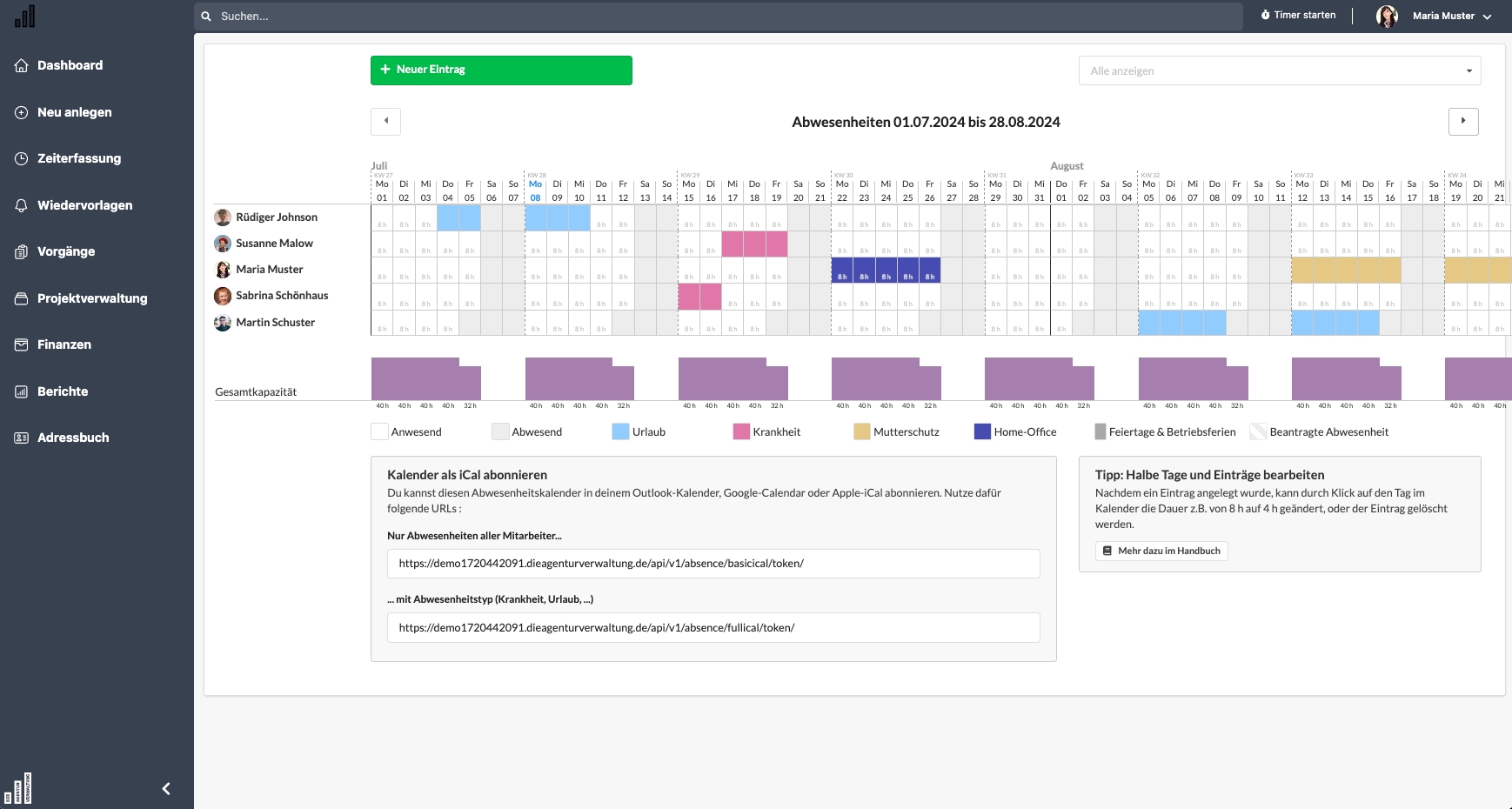1512x809 pixels.
Task: Click Maria Muster's avatar in the top bar
Action: coord(1388,16)
